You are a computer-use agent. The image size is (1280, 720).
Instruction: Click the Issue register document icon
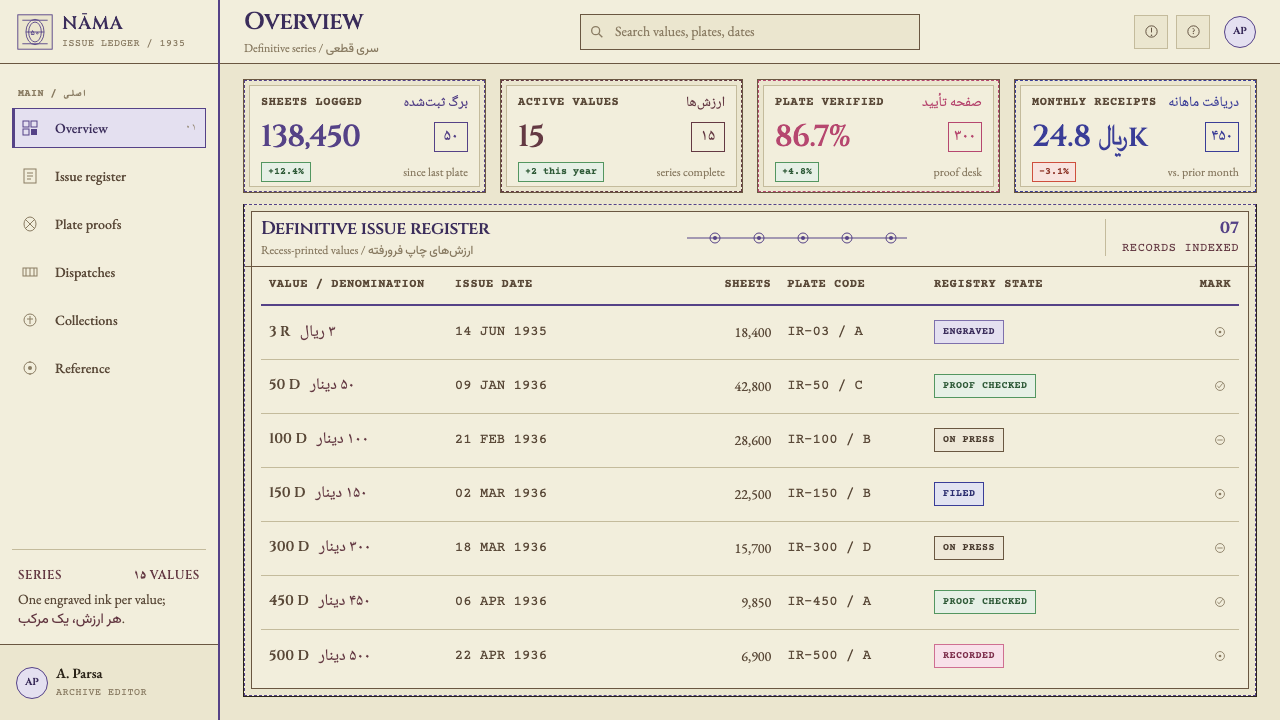tap(30, 176)
